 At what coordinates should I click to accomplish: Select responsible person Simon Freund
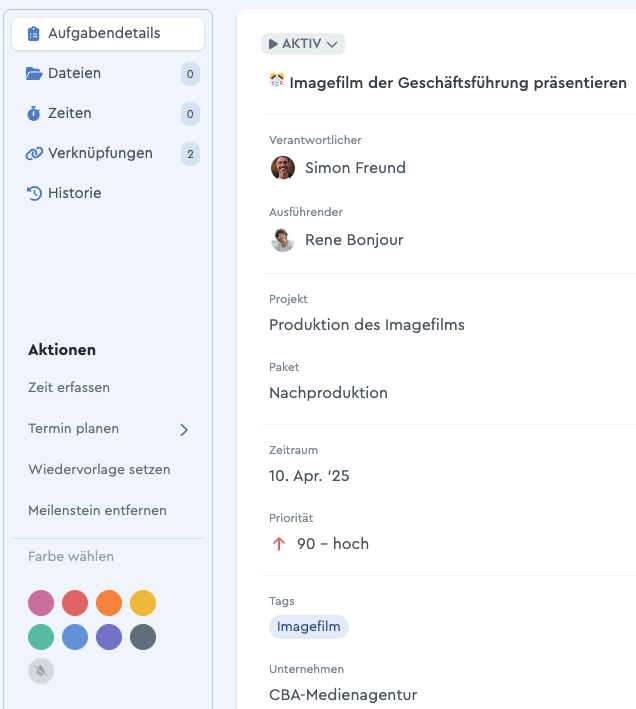coord(355,168)
